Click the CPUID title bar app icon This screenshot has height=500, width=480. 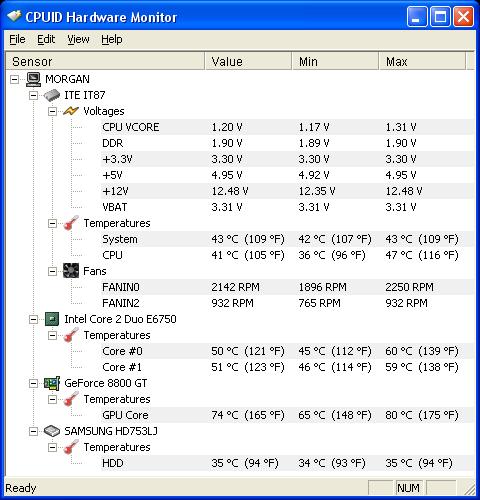pyautogui.click(x=14, y=16)
